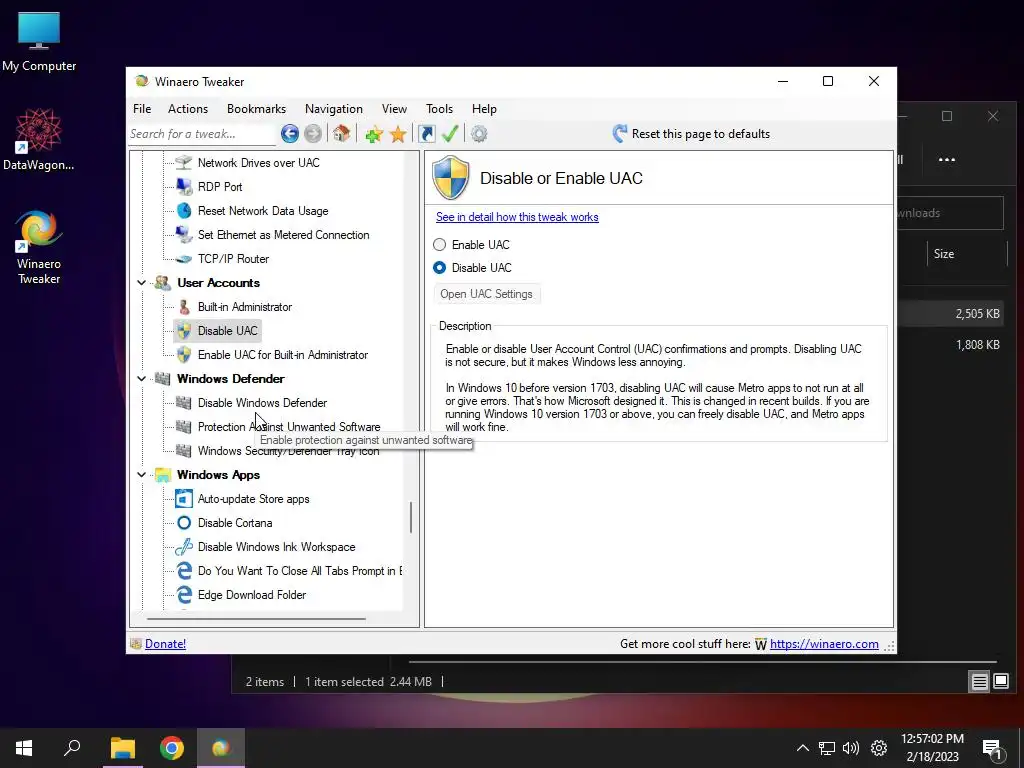1024x768 pixels.
Task: Collapse the Windows Defender tree section
Action: 142,379
